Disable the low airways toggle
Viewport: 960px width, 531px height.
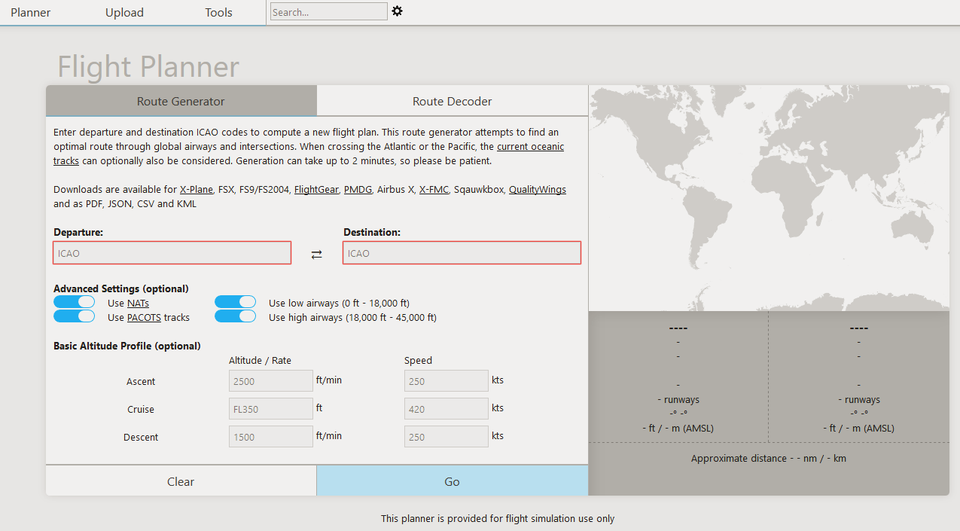[235, 302]
